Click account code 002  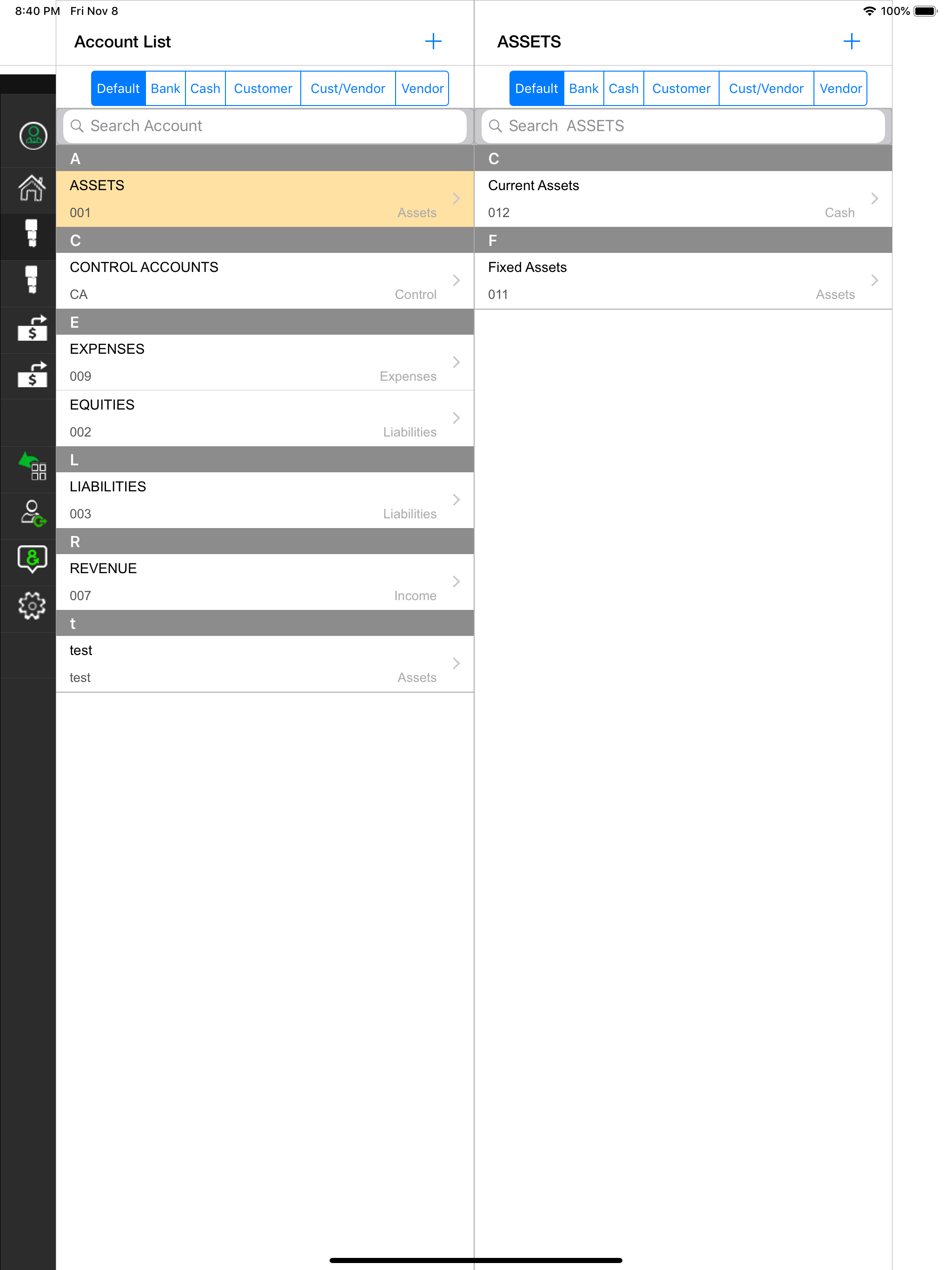pos(80,432)
